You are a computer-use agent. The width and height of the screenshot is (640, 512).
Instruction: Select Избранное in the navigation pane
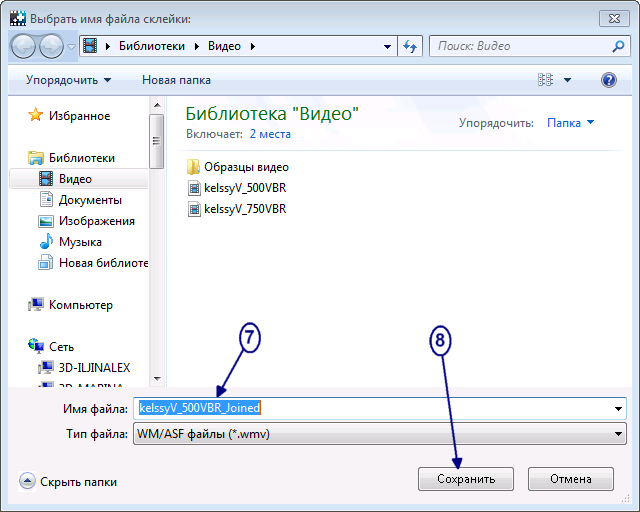coord(80,116)
